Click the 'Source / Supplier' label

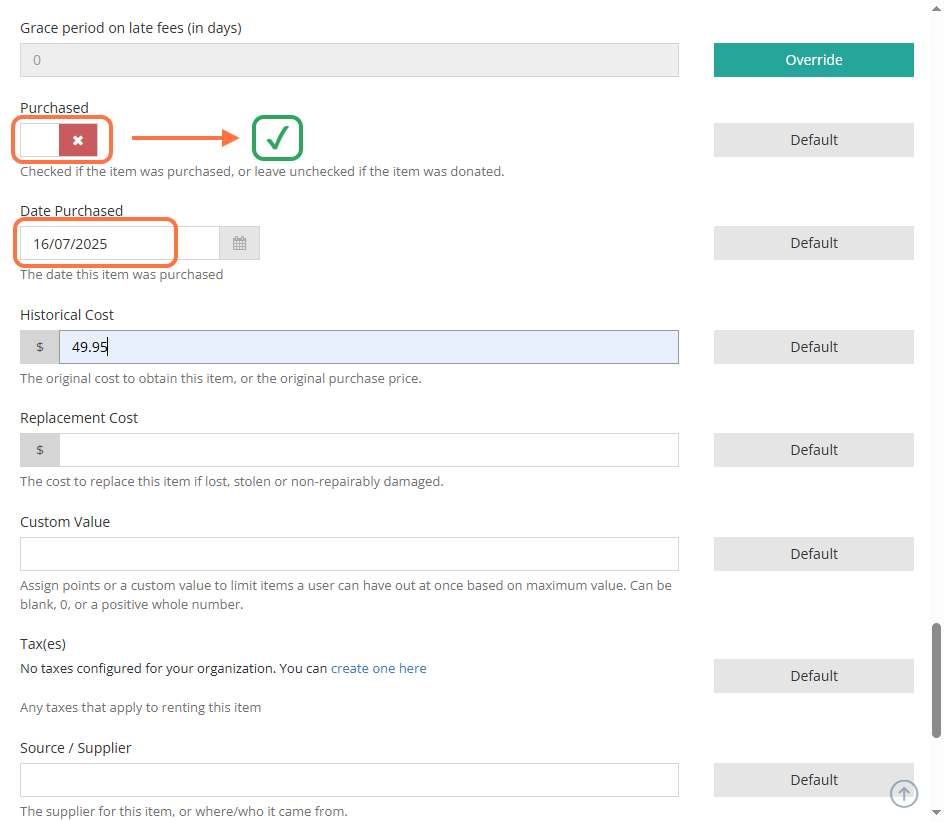[x=75, y=748]
